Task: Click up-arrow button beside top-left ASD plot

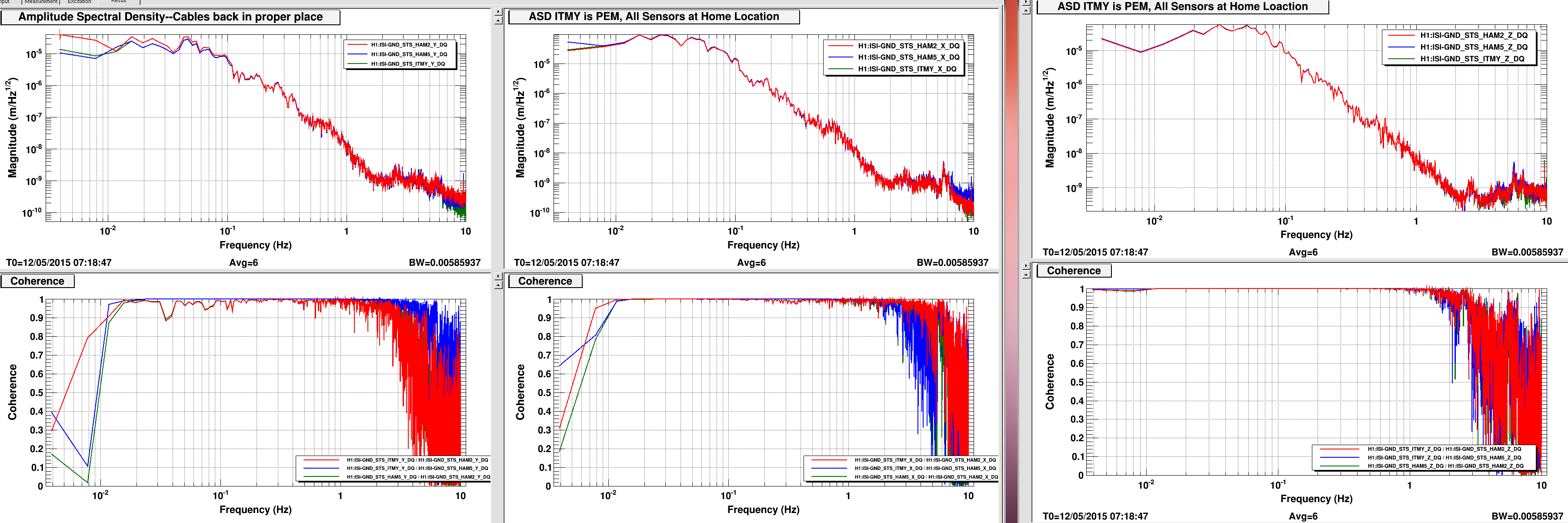Action: click(498, 21)
